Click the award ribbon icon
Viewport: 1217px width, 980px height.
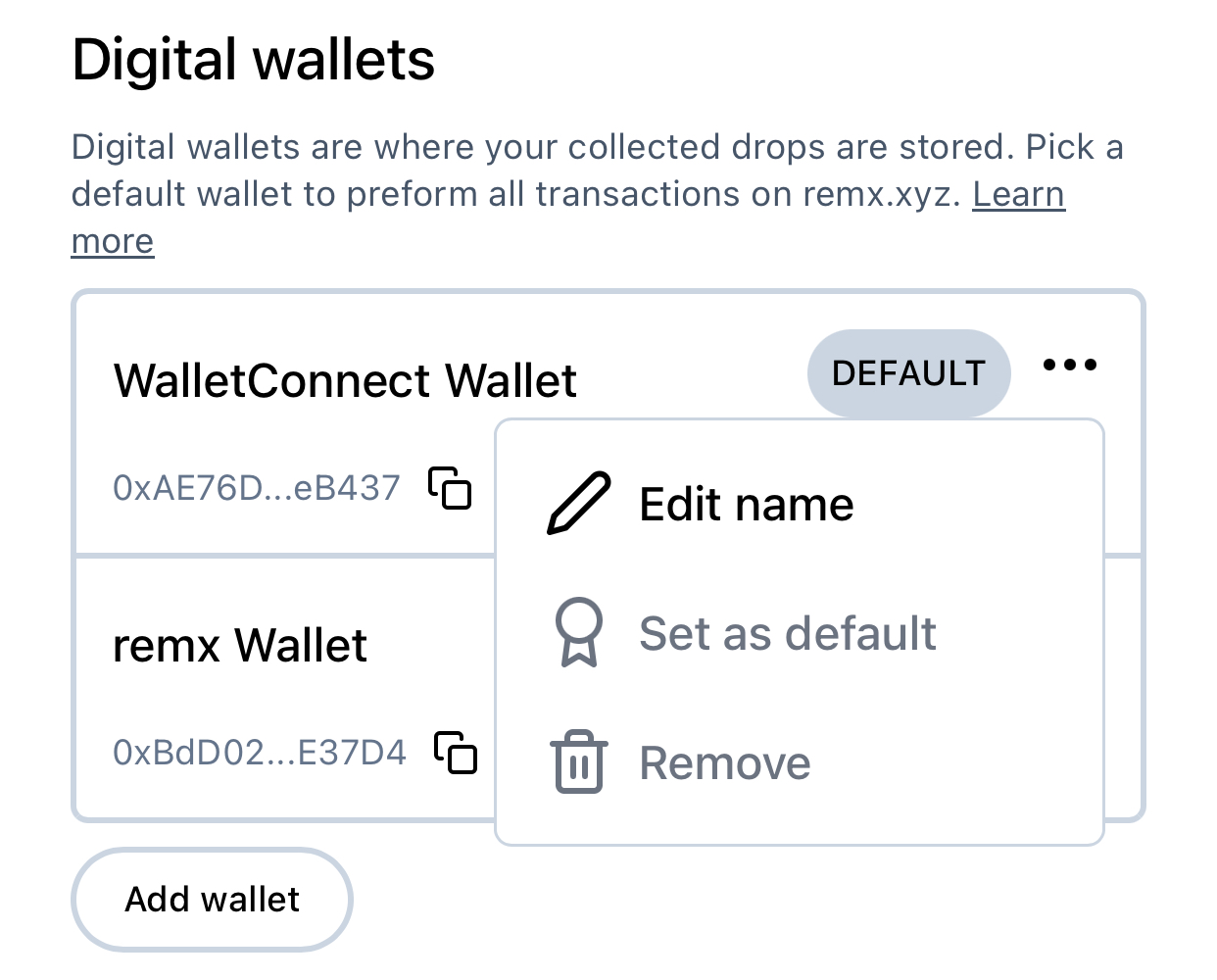click(x=578, y=633)
